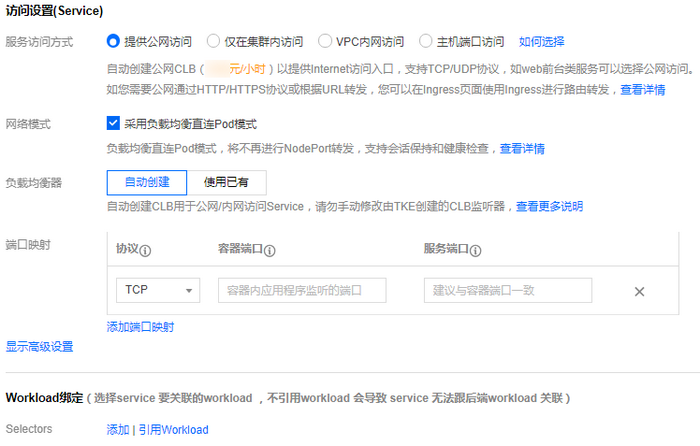Select 提供公网访问 radio option
This screenshot has width=700, height=446.
click(x=113, y=42)
